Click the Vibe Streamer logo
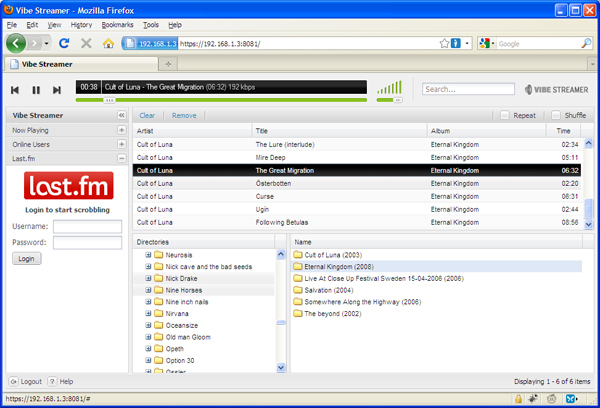 pyautogui.click(x=556, y=90)
